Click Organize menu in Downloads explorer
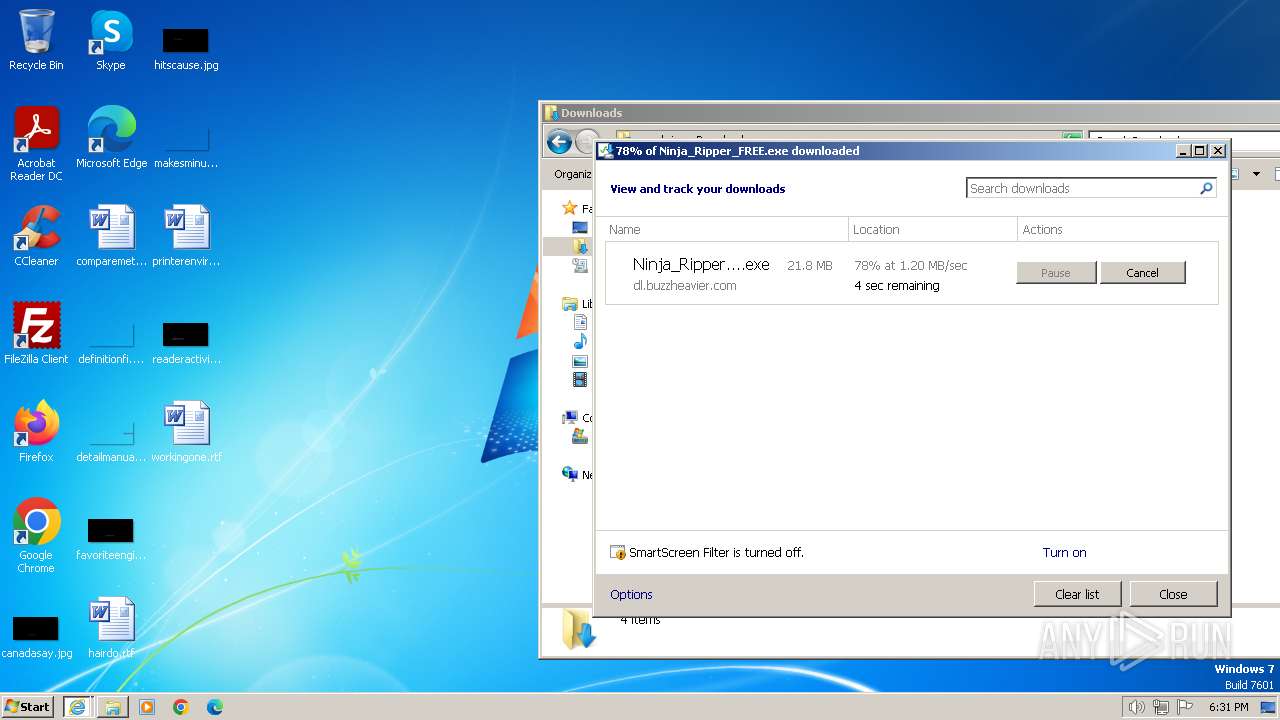 (573, 174)
